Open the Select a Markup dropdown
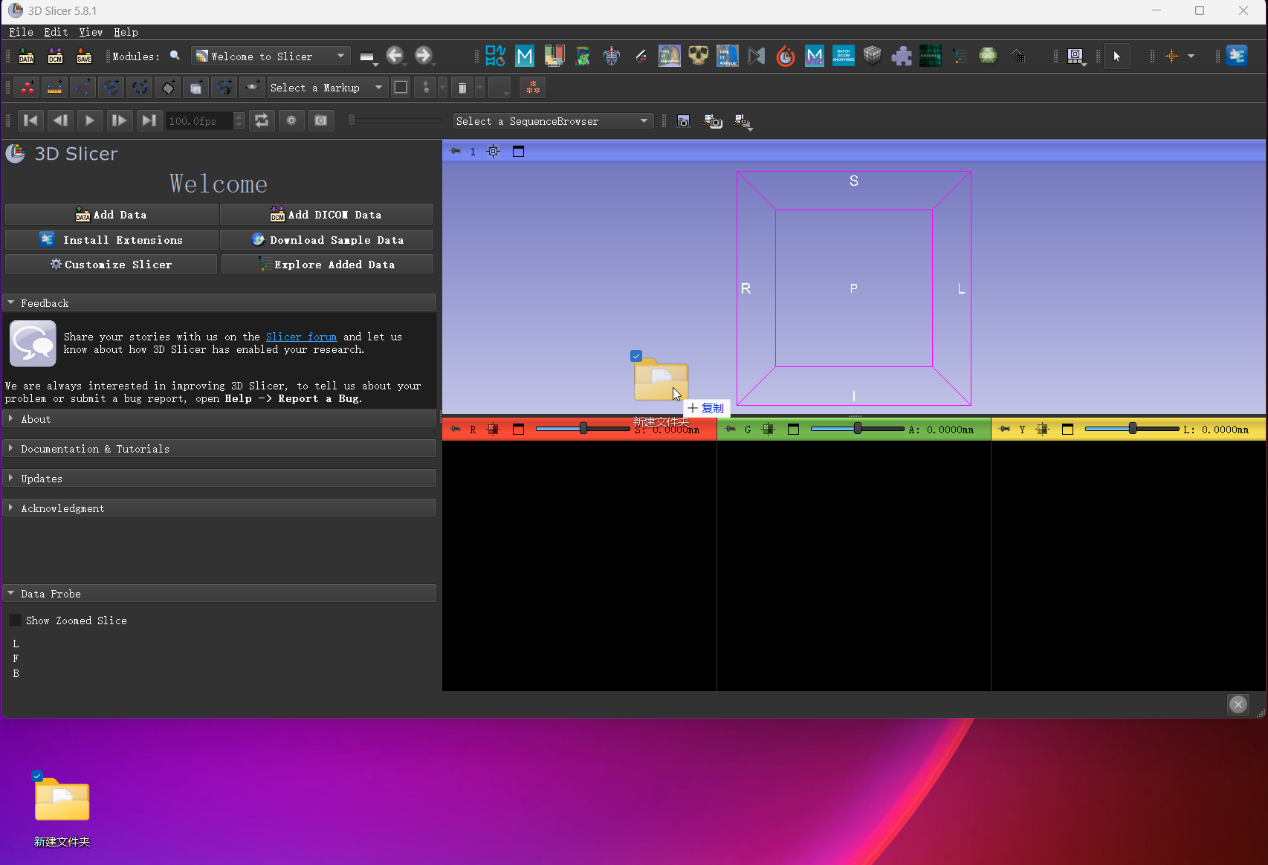1268x865 pixels. tap(328, 88)
